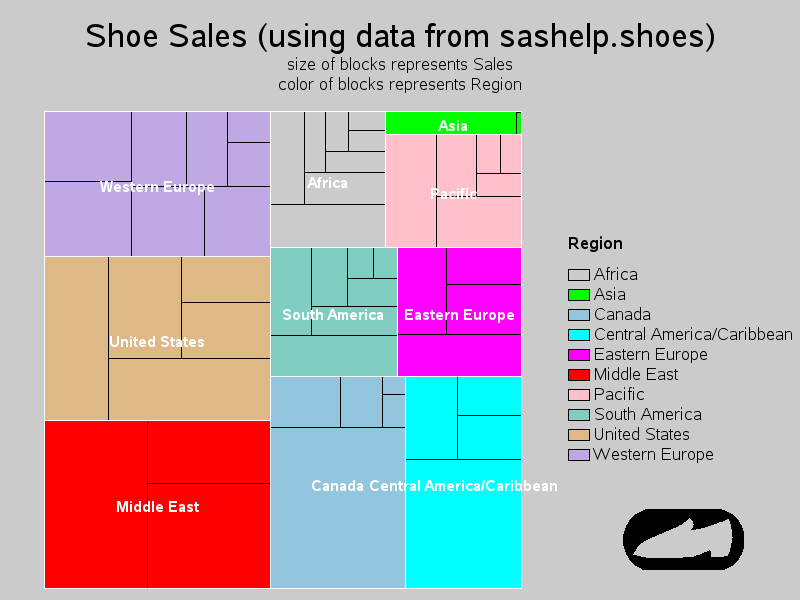Click the green Asia legend swatch
This screenshot has height=600, width=800.
tap(579, 295)
